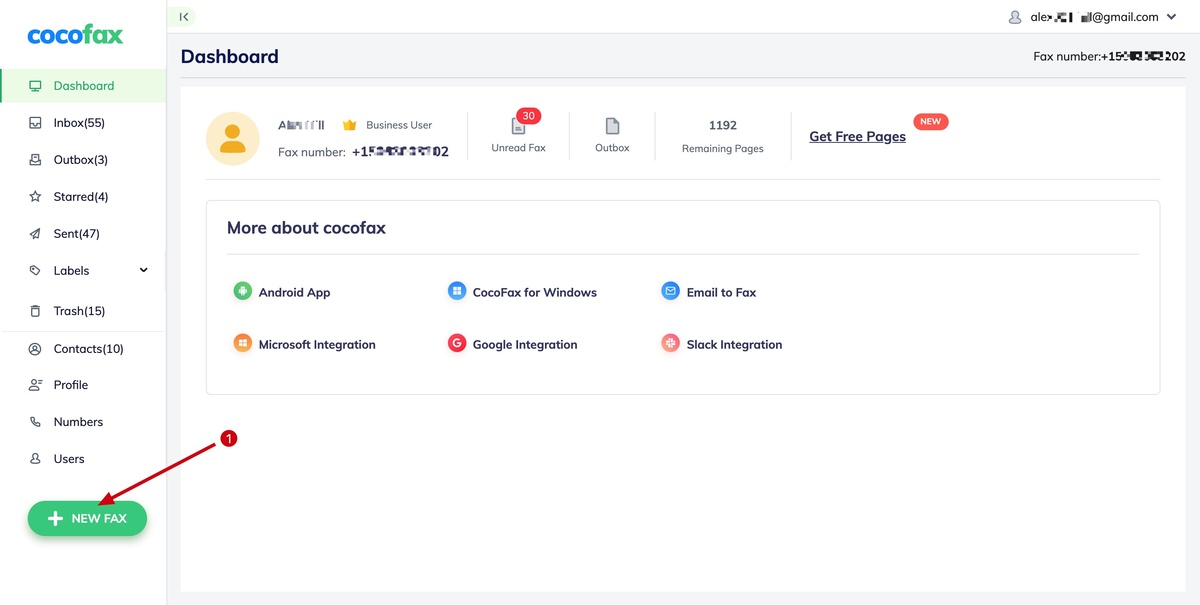Screen dimensions: 1200x605
Task: Click the fax number beside the avatar
Action: coord(400,152)
